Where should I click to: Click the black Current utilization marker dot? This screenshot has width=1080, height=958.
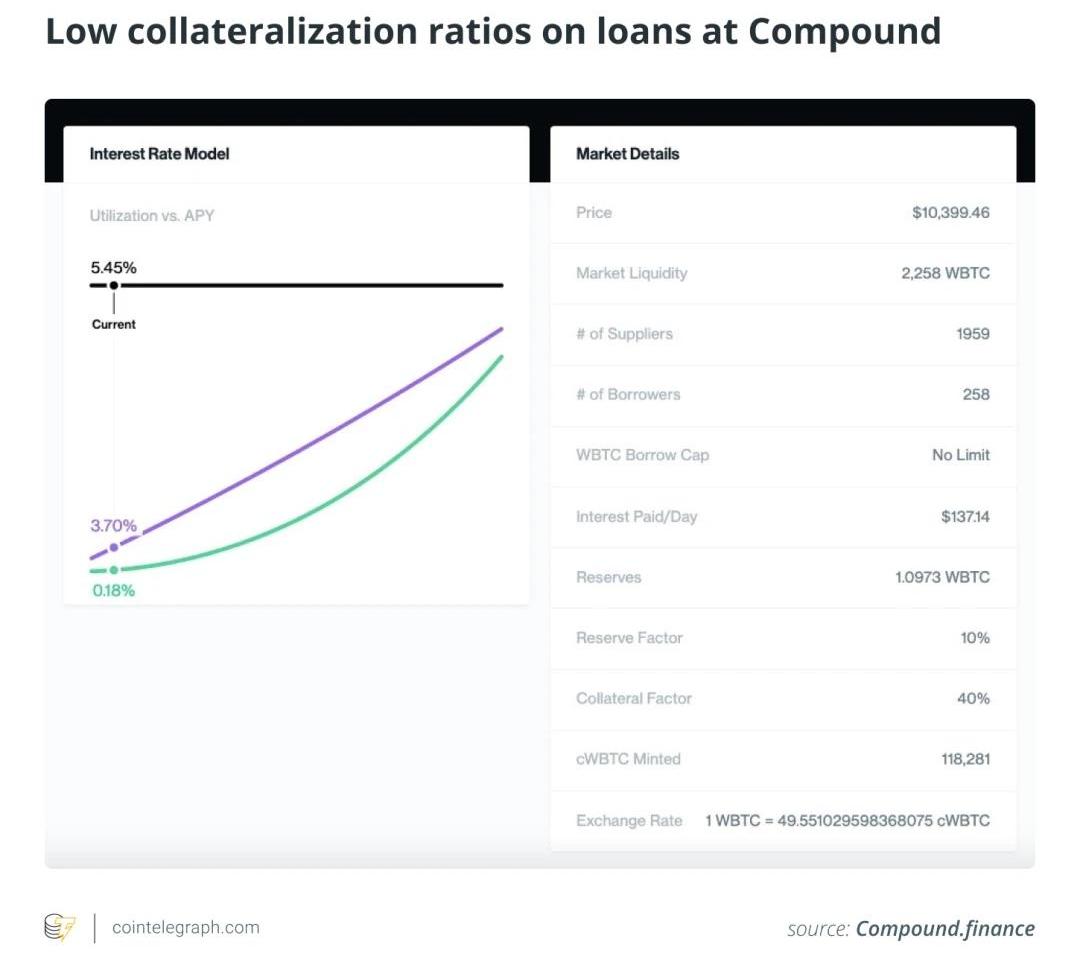[x=114, y=285]
